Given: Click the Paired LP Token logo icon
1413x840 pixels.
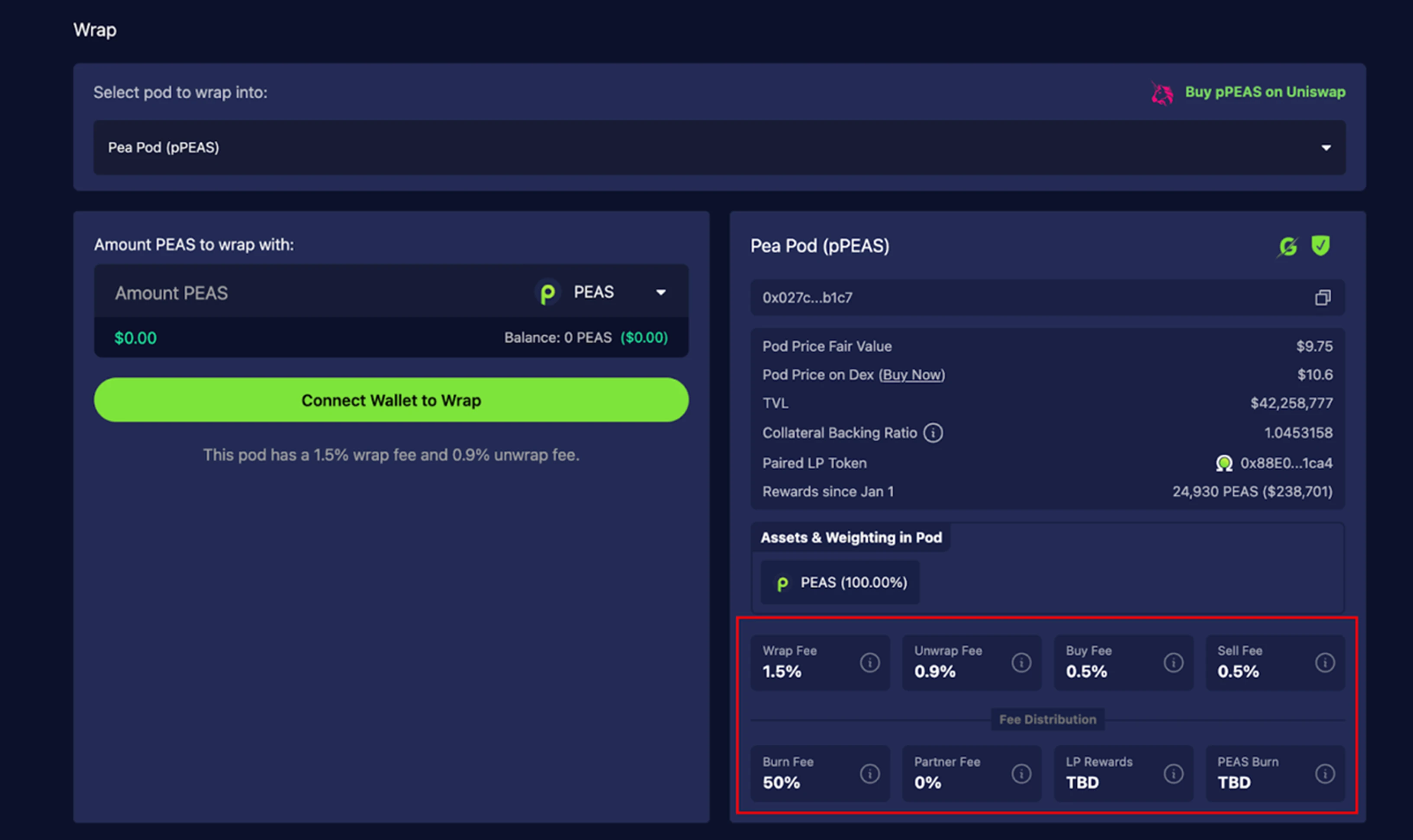Looking at the screenshot, I should pyautogui.click(x=1224, y=464).
